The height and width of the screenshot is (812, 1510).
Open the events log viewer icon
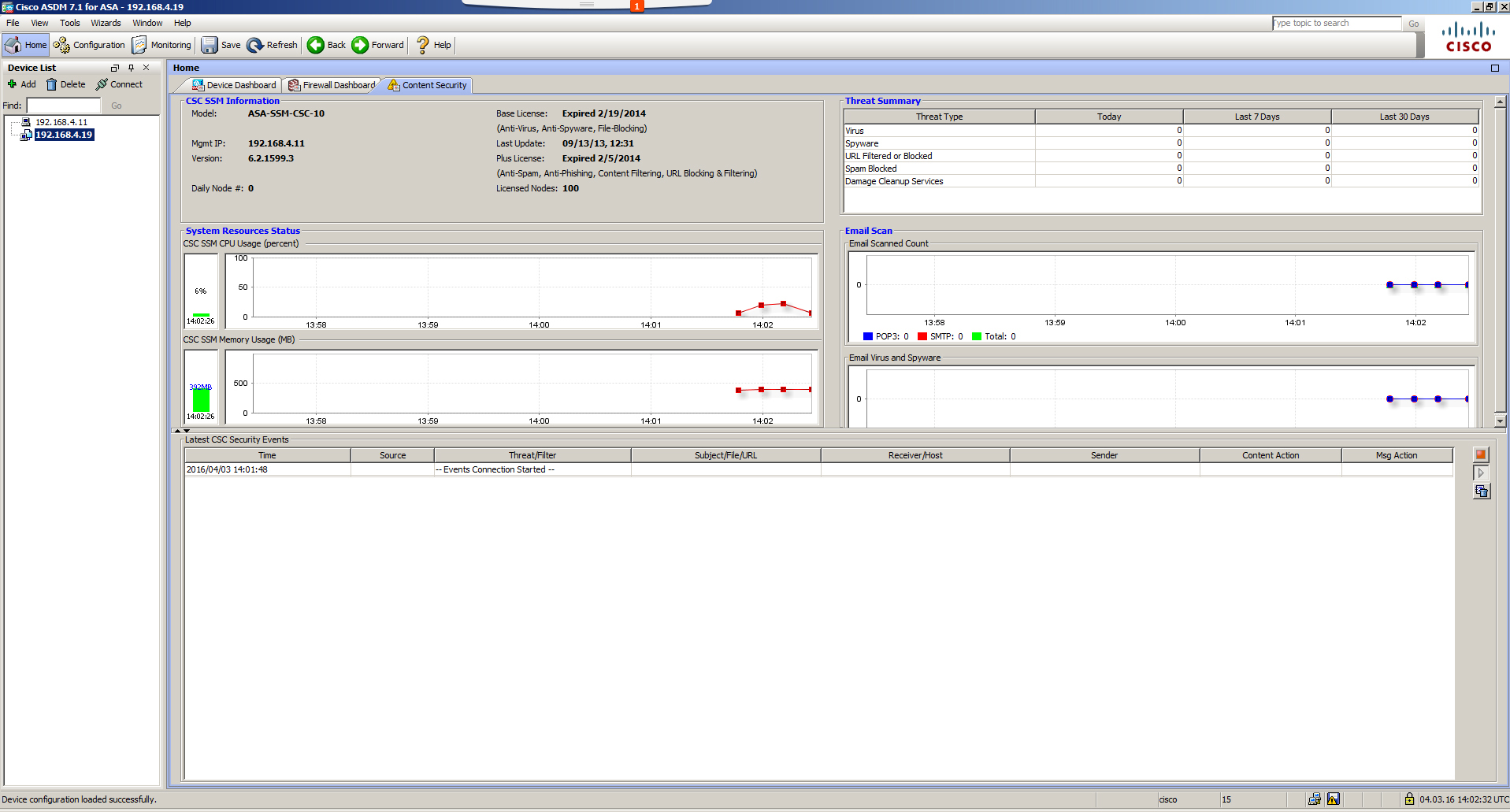coord(1481,491)
